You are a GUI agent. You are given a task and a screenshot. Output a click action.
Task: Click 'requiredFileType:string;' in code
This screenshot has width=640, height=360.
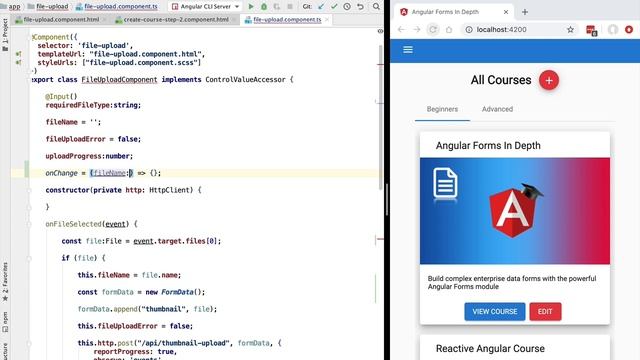93,105
